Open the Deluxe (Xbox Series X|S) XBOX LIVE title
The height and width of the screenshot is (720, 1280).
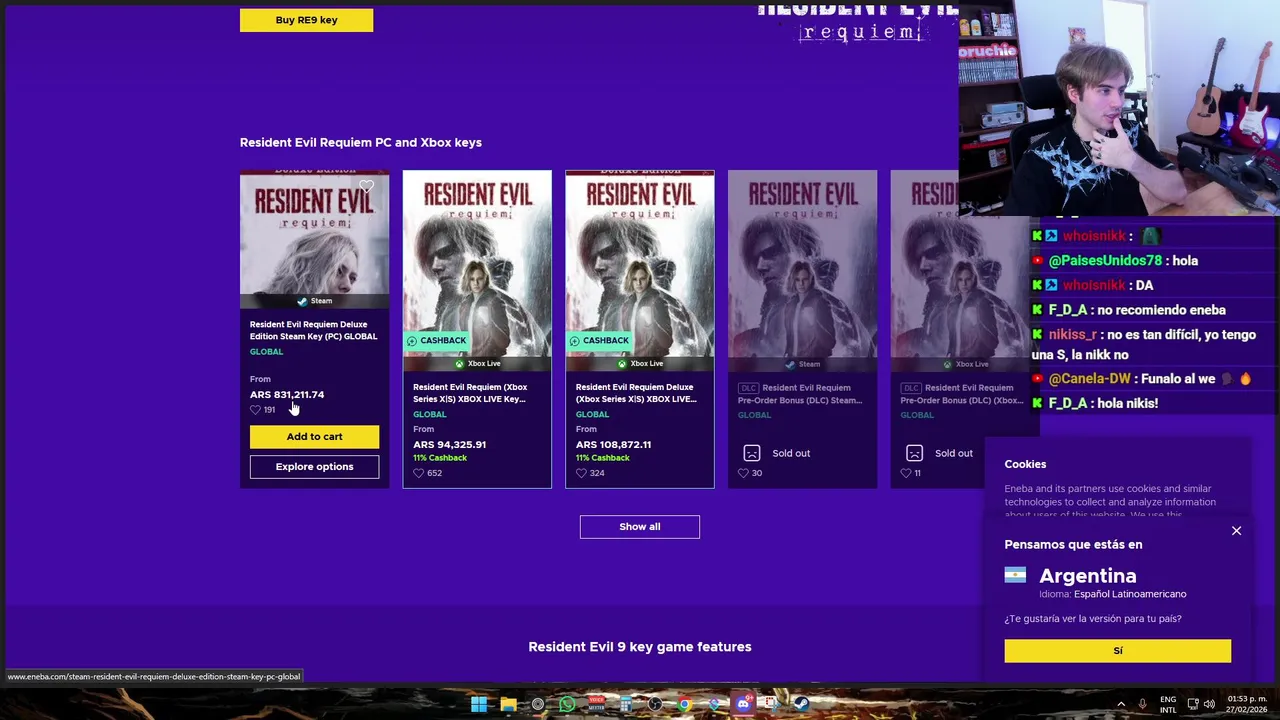pyautogui.click(x=636, y=393)
